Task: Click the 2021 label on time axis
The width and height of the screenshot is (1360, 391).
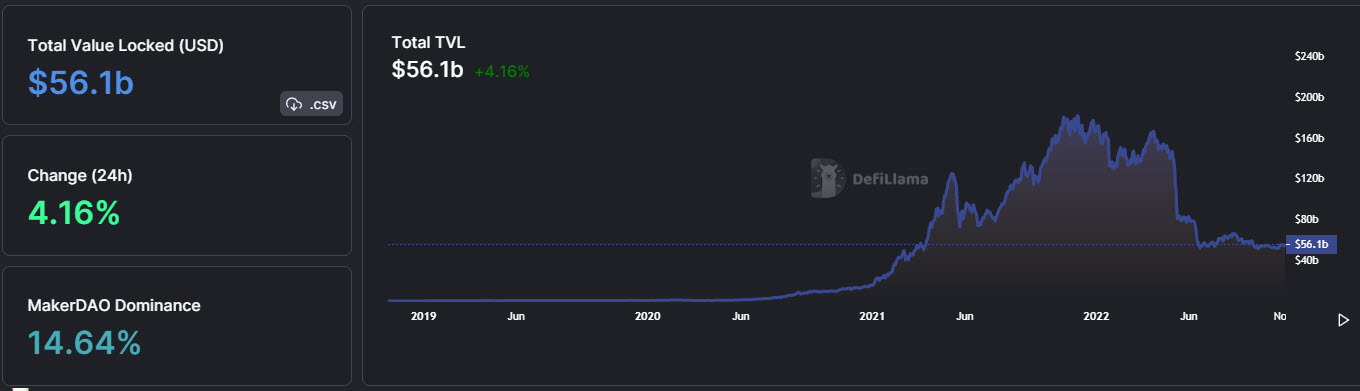Action: [x=873, y=316]
